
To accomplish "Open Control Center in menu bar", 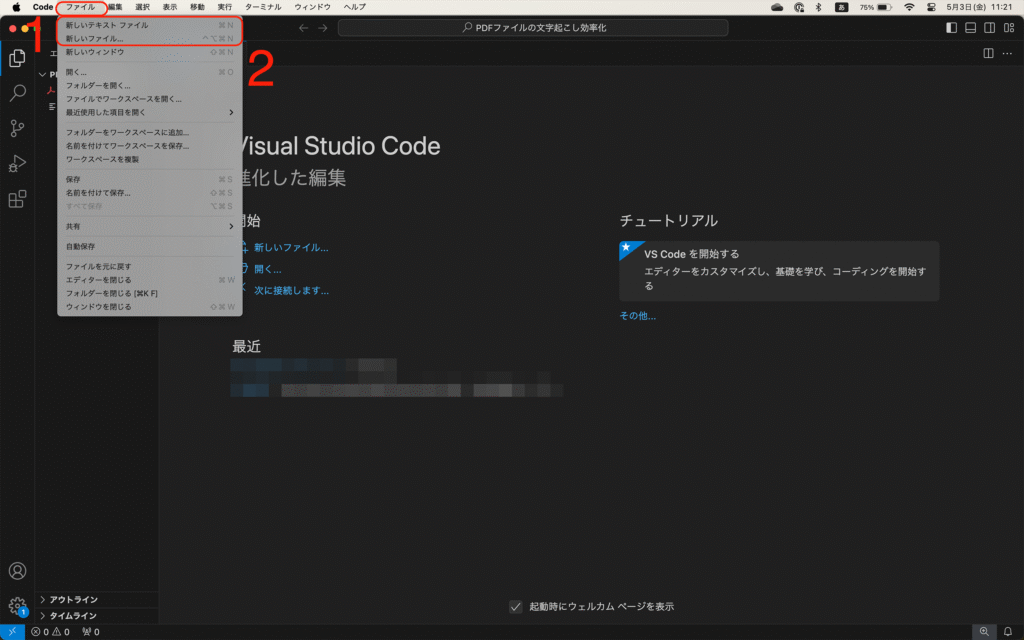I will coord(931,7).
